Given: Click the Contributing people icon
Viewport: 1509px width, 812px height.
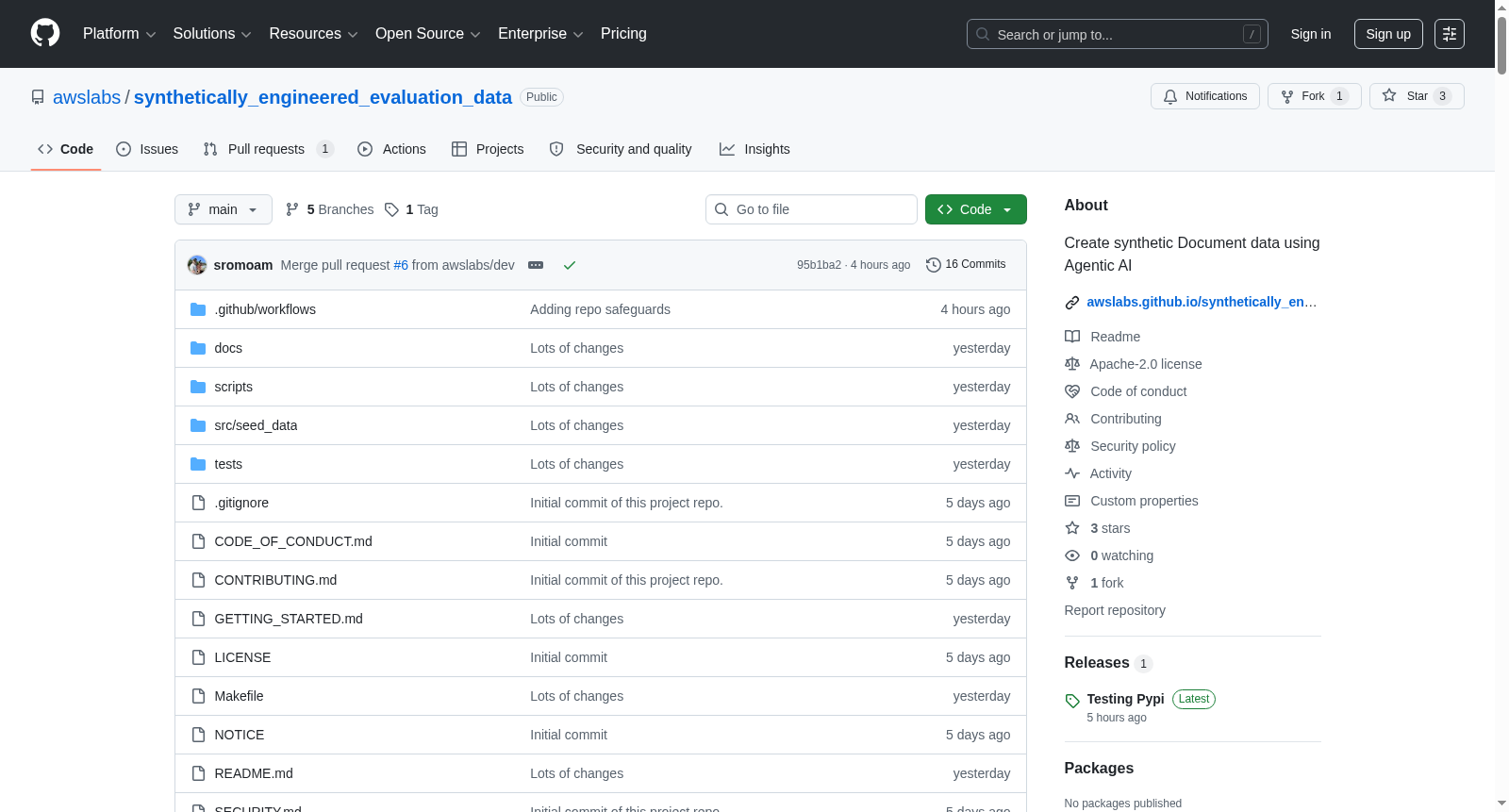Looking at the screenshot, I should (1072, 419).
